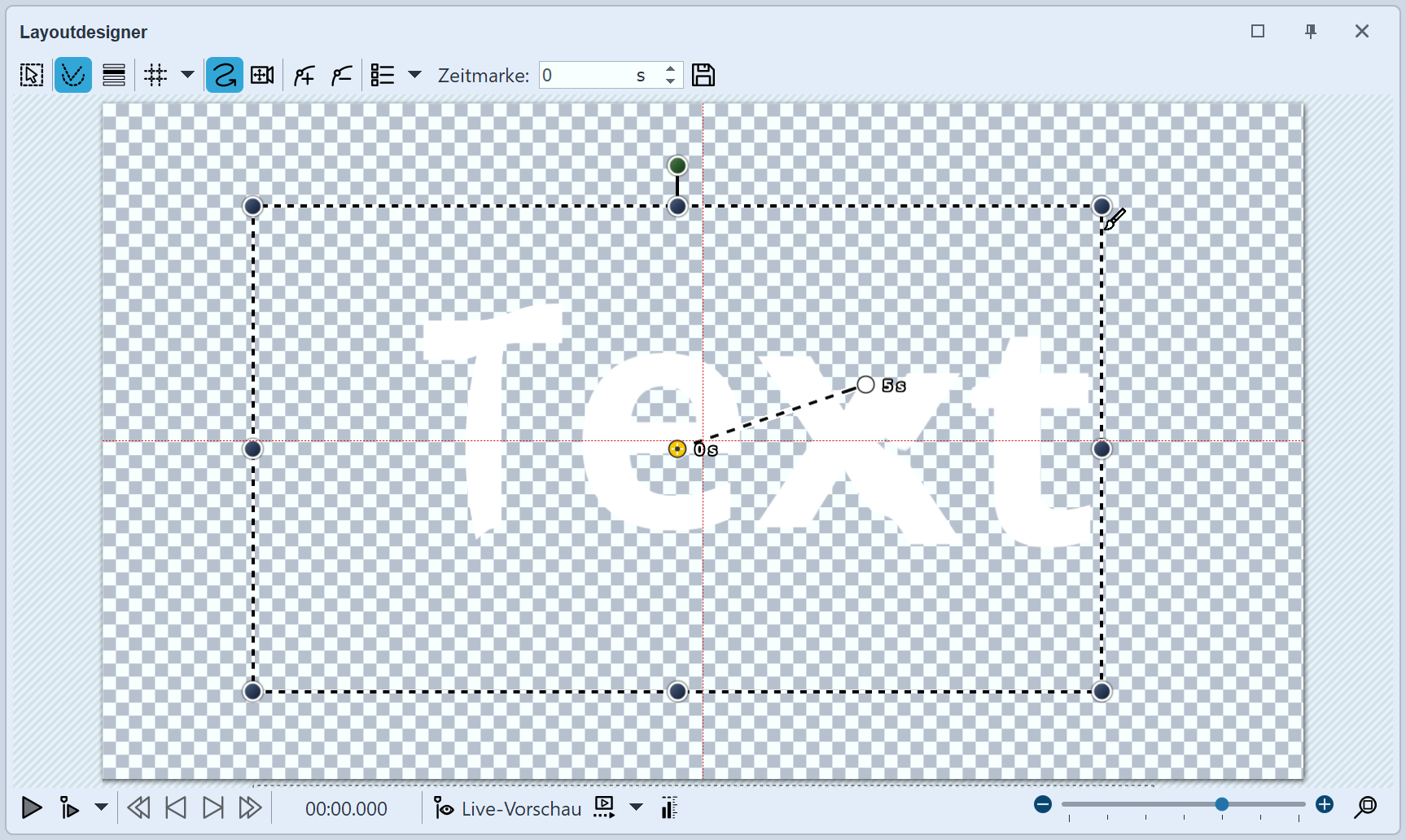
Task: Click the horizontal lines icon in toolbar
Action: pyautogui.click(x=114, y=76)
